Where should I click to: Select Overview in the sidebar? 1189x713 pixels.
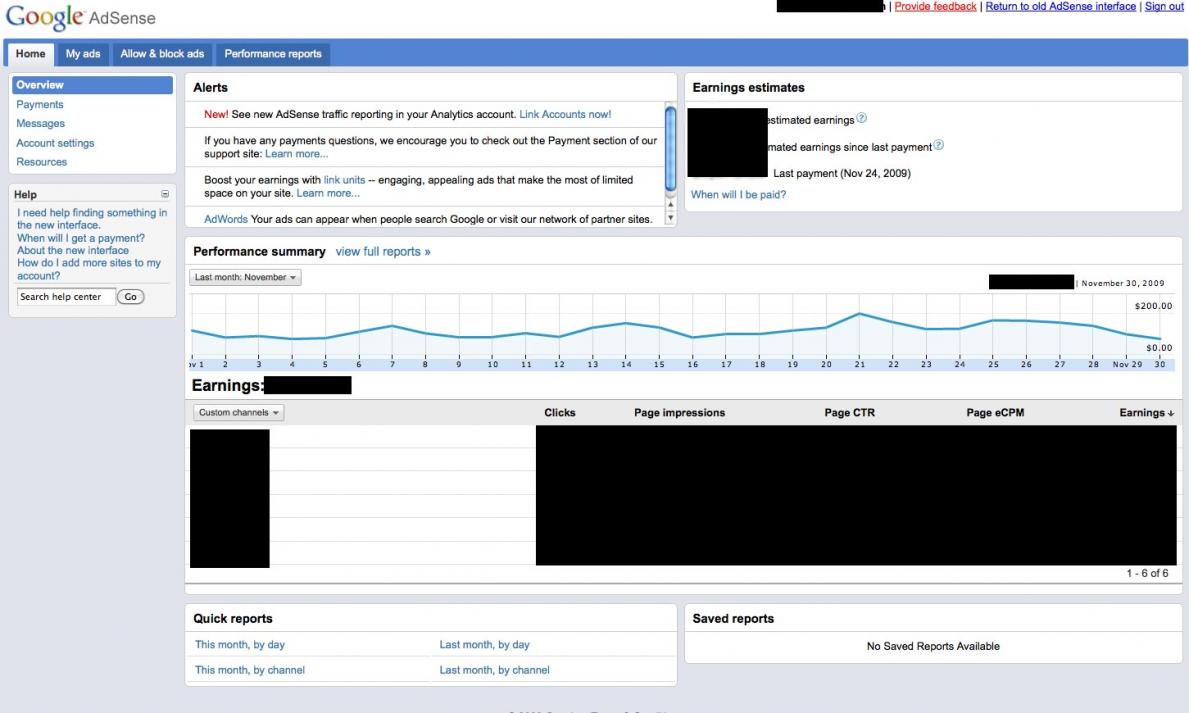click(x=93, y=85)
